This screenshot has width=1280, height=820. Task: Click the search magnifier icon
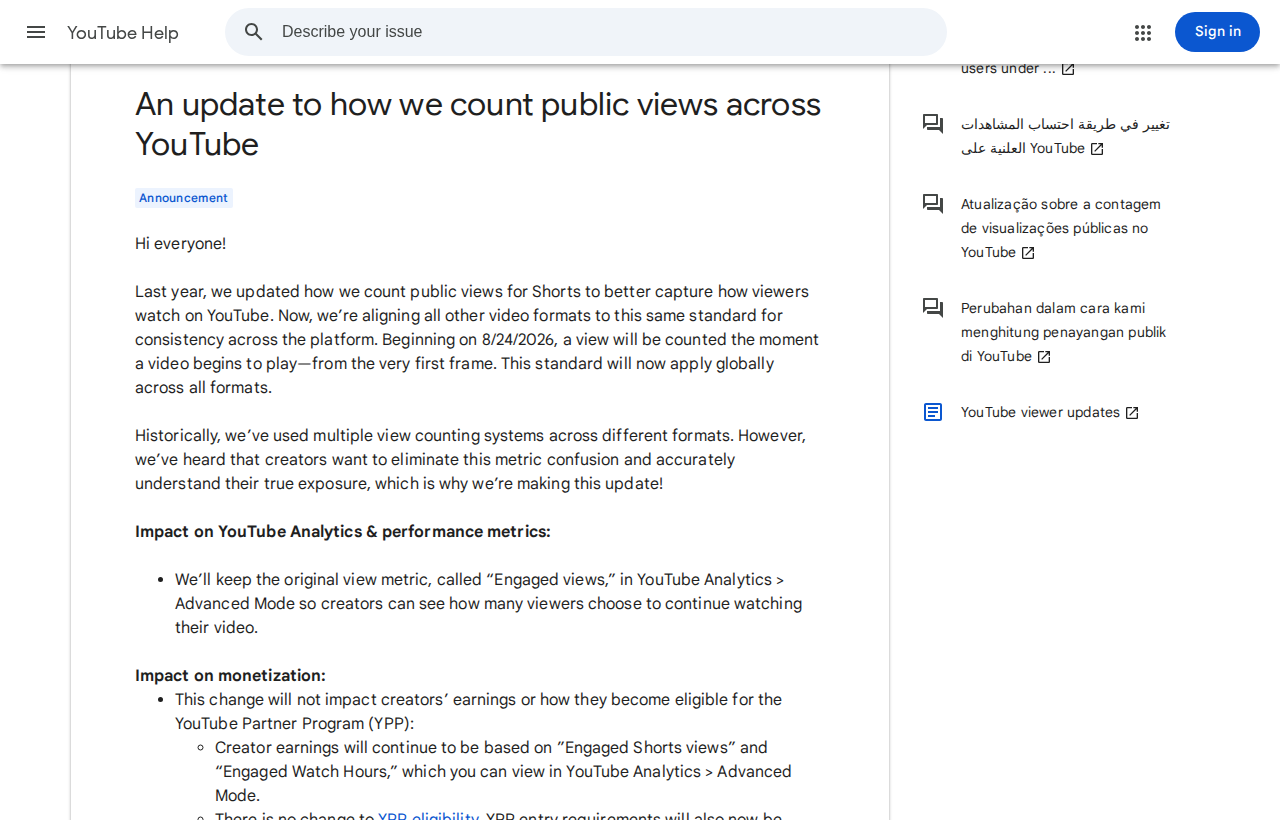(254, 32)
